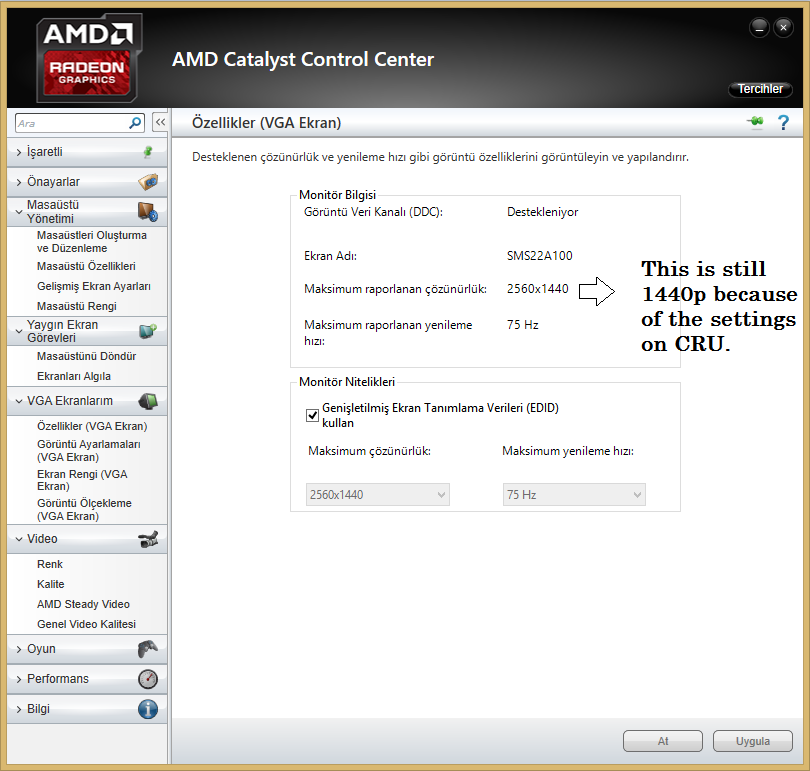Open the Maksimum çözünürlük 2560x1440 dropdown

coord(378,495)
